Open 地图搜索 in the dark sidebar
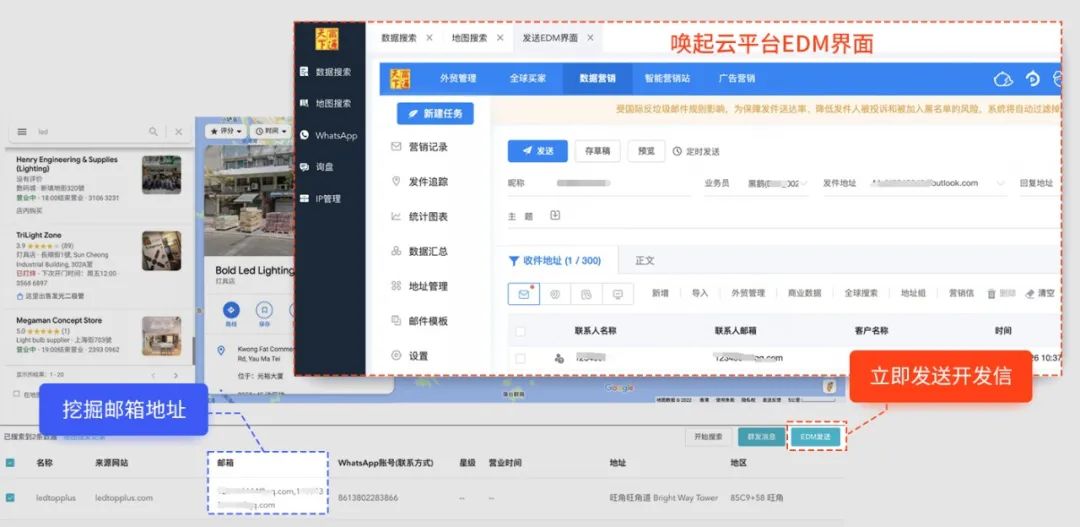This screenshot has width=1080, height=527. (326, 103)
